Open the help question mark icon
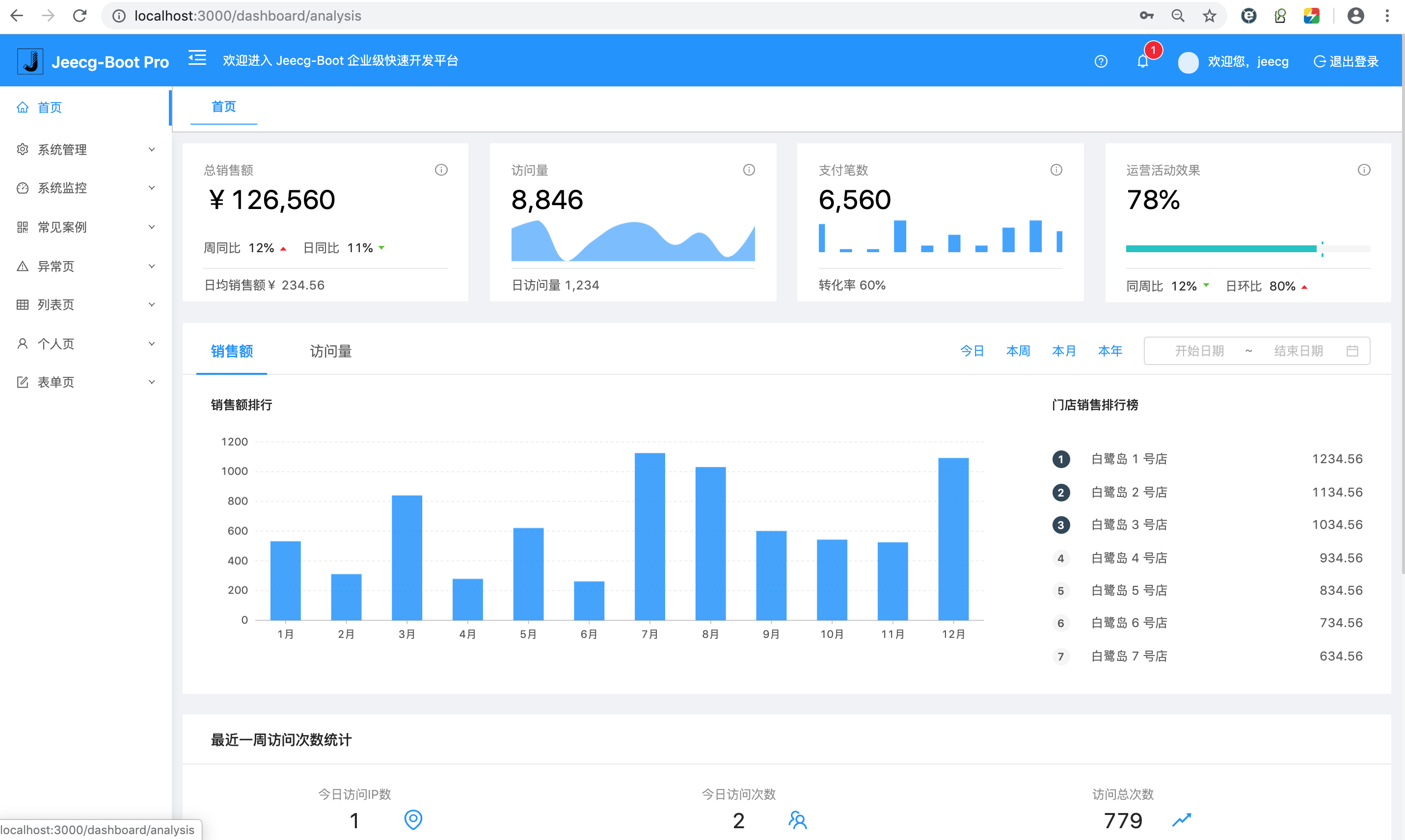Screen dimensions: 1405x840 [1100, 62]
